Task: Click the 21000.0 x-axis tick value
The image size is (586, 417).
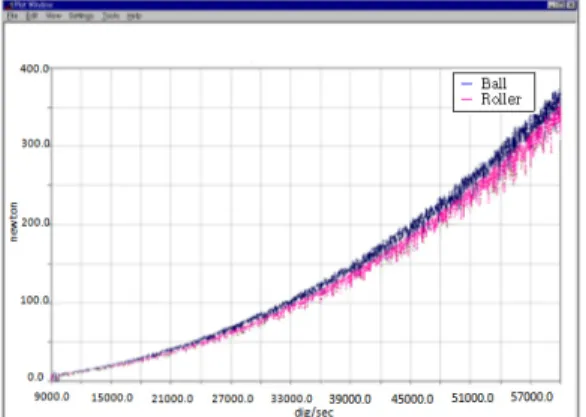Action: [x=172, y=399]
